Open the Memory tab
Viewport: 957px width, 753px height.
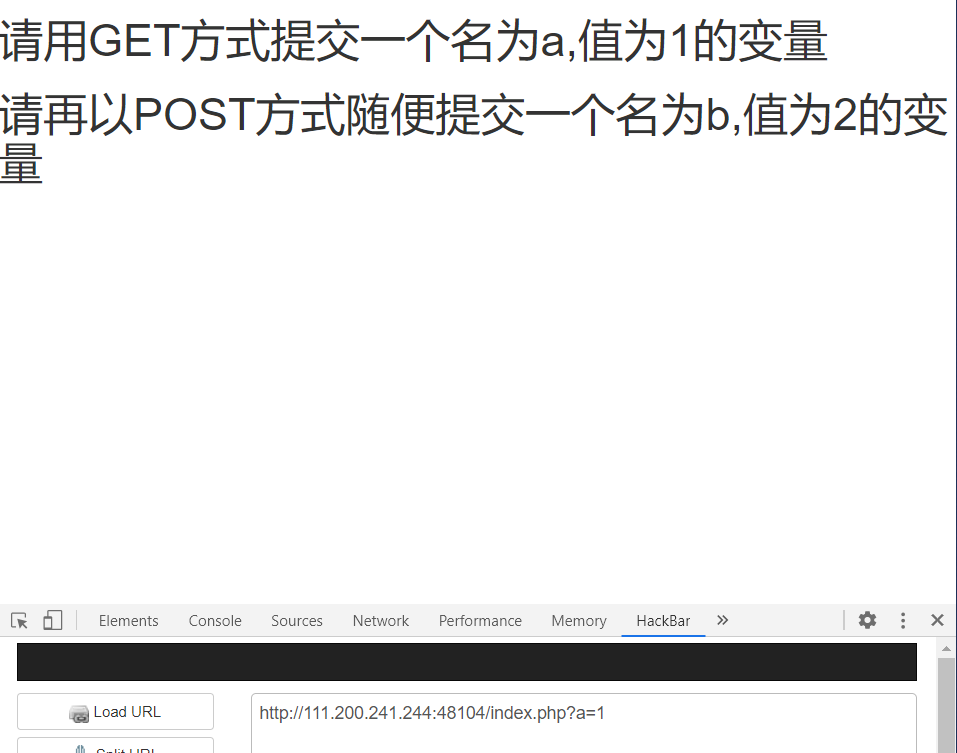point(579,621)
